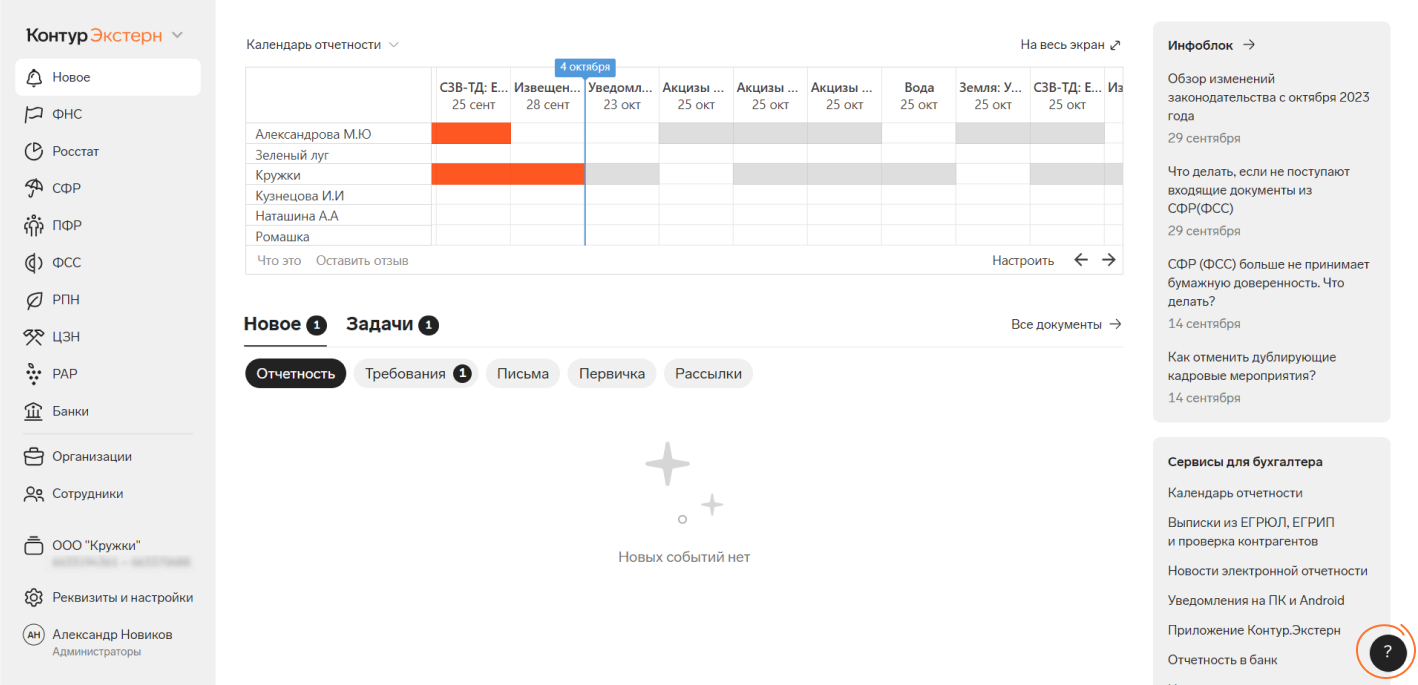
Task: Click the people icon for ПФР
Action: click(35, 225)
